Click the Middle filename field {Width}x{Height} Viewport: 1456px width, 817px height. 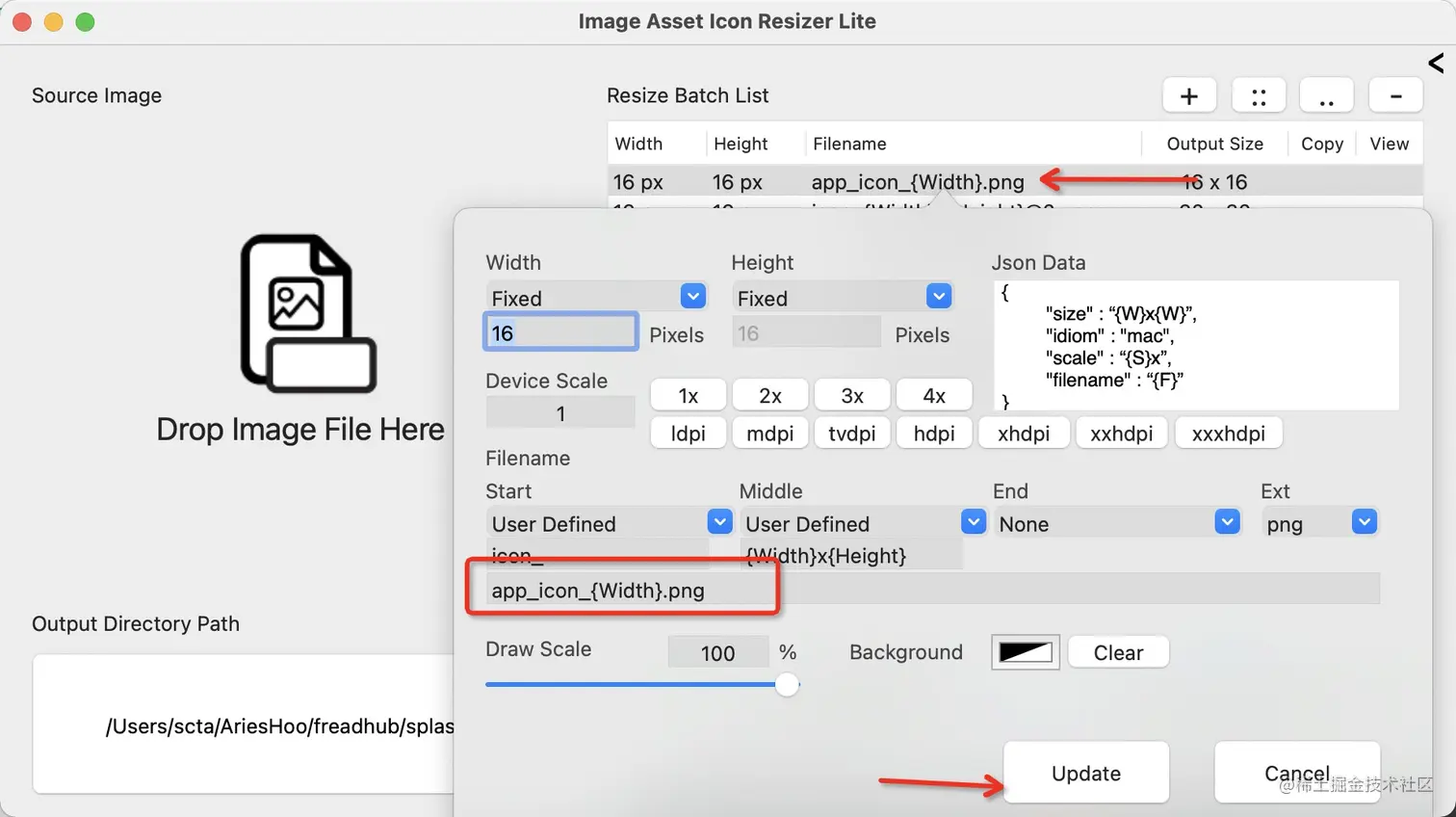point(851,555)
